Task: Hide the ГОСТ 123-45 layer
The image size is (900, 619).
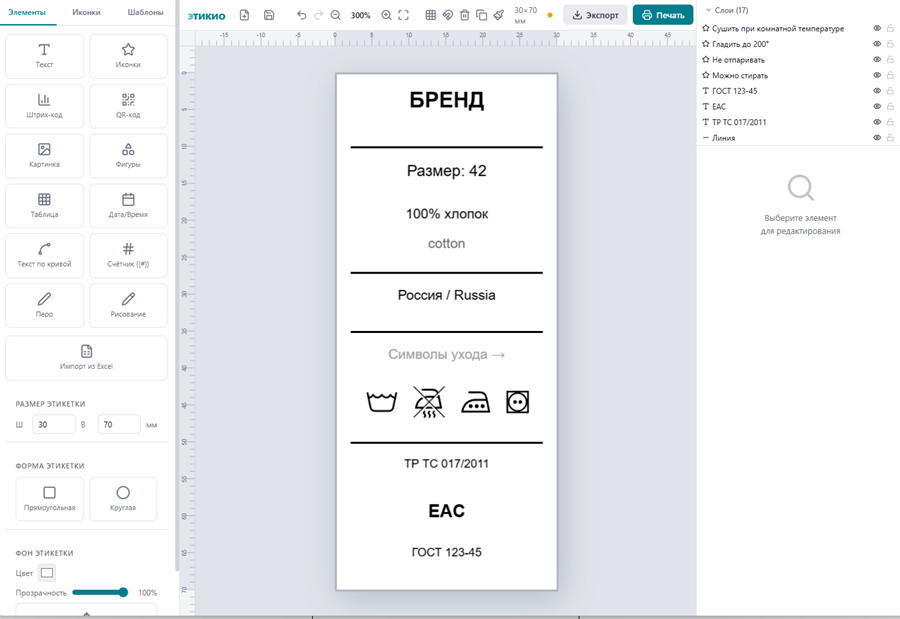Action: pos(877,91)
